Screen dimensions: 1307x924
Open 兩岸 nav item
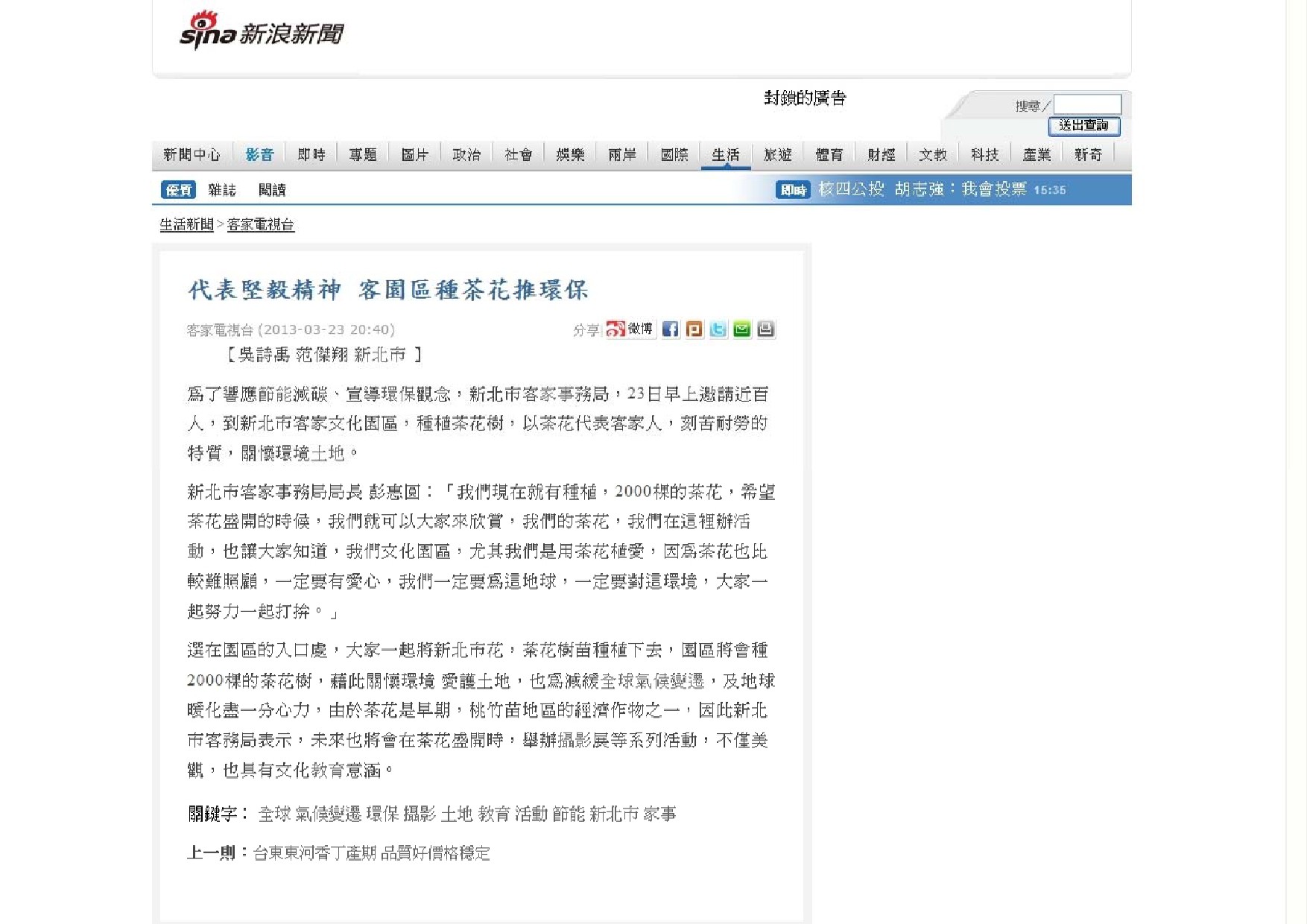pyautogui.click(x=622, y=154)
